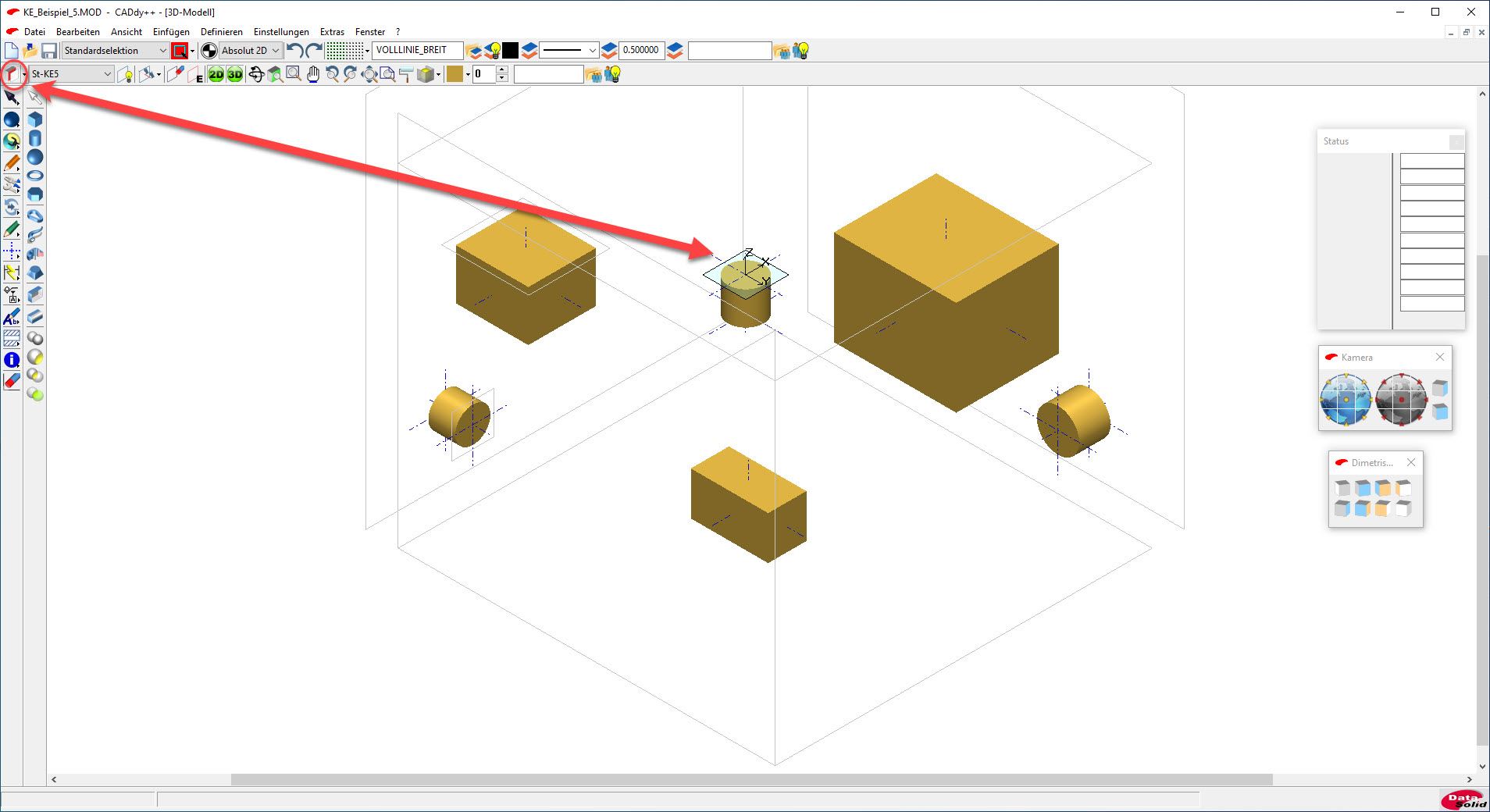Viewport: 1490px width, 812px height.
Task: Click the save floppy disk icon
Action: click(49, 51)
